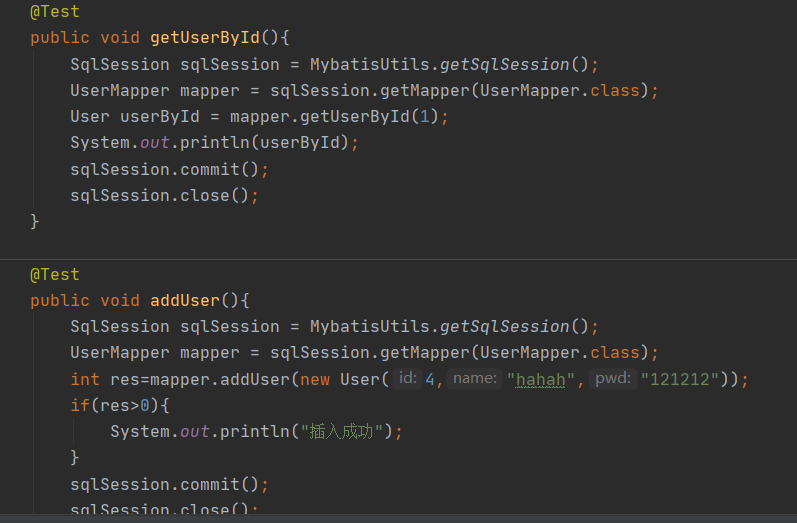Place cursor on getUserById method name declaration
This screenshot has height=523, width=797.
click(x=204, y=38)
